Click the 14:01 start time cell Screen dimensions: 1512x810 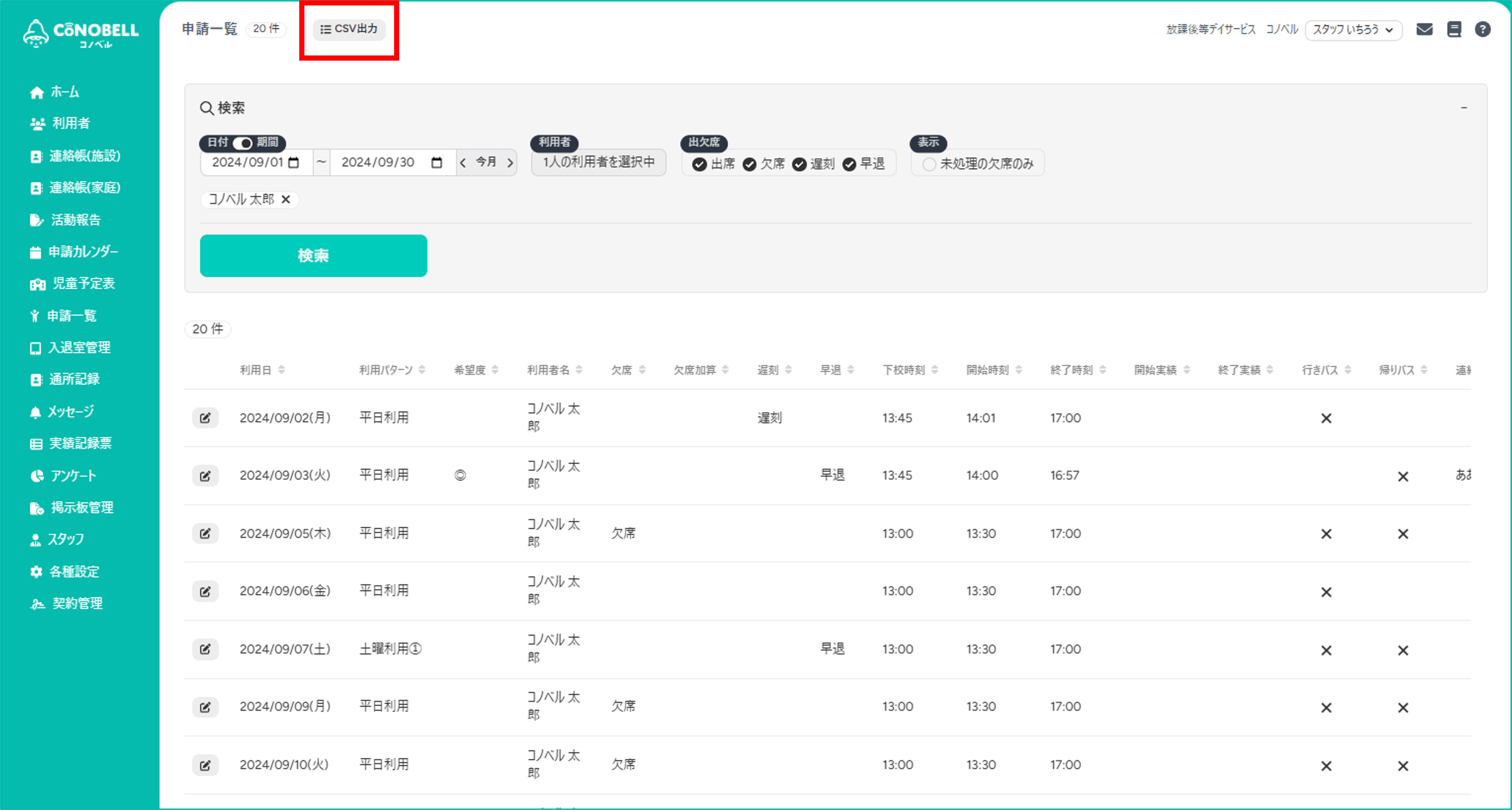[x=981, y=418]
